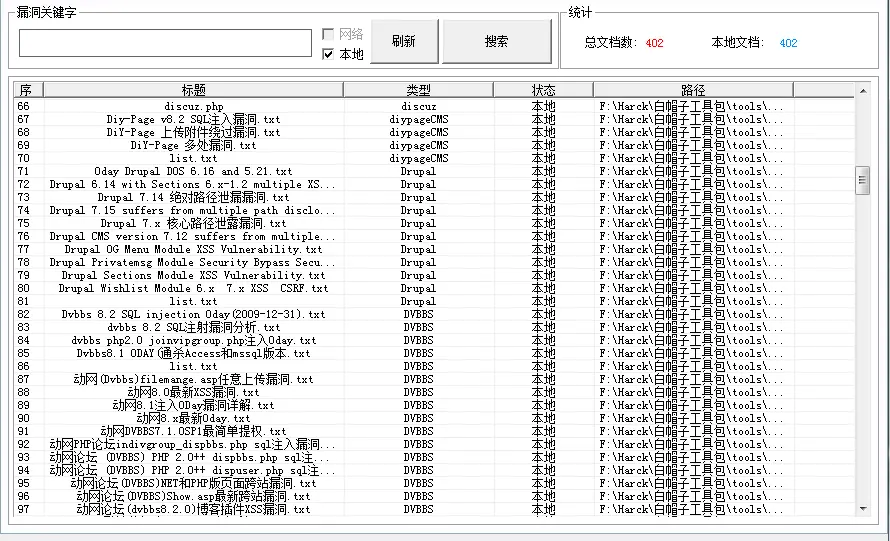Select 动网8.0最新XSS漏洞.txt
The height and width of the screenshot is (541, 890).
(x=194, y=393)
